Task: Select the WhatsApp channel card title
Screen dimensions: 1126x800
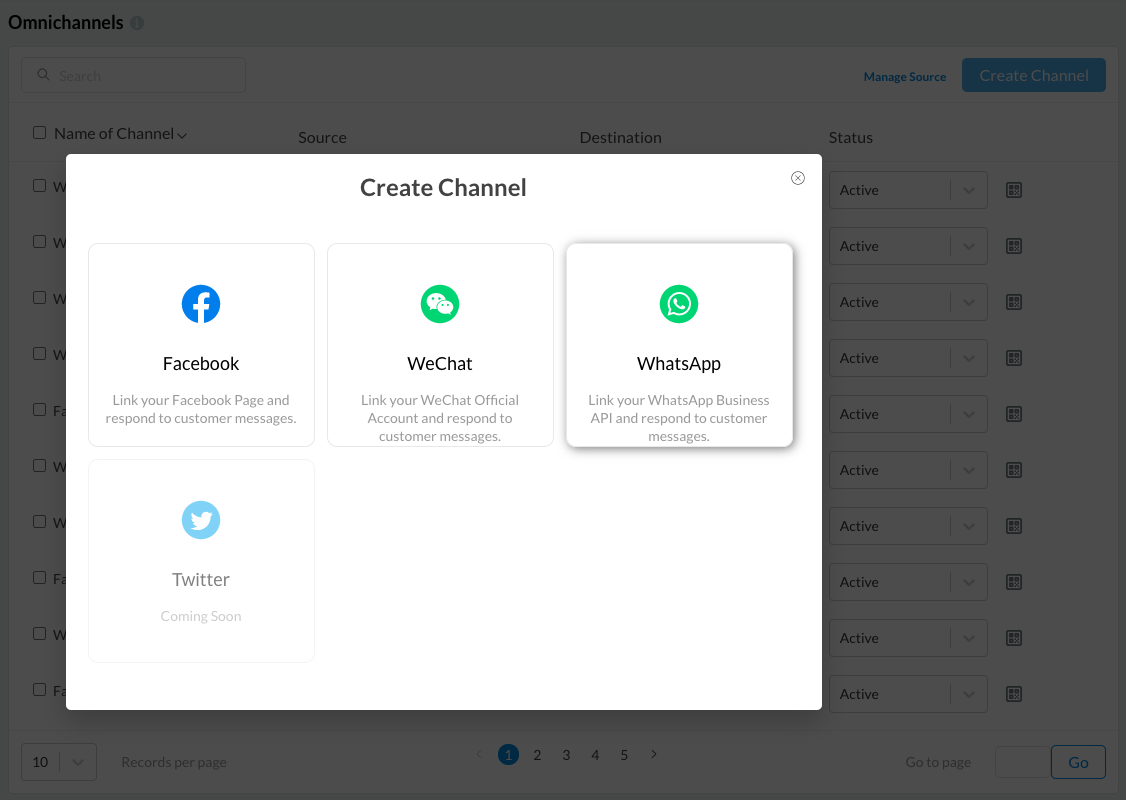Action: coord(679,364)
